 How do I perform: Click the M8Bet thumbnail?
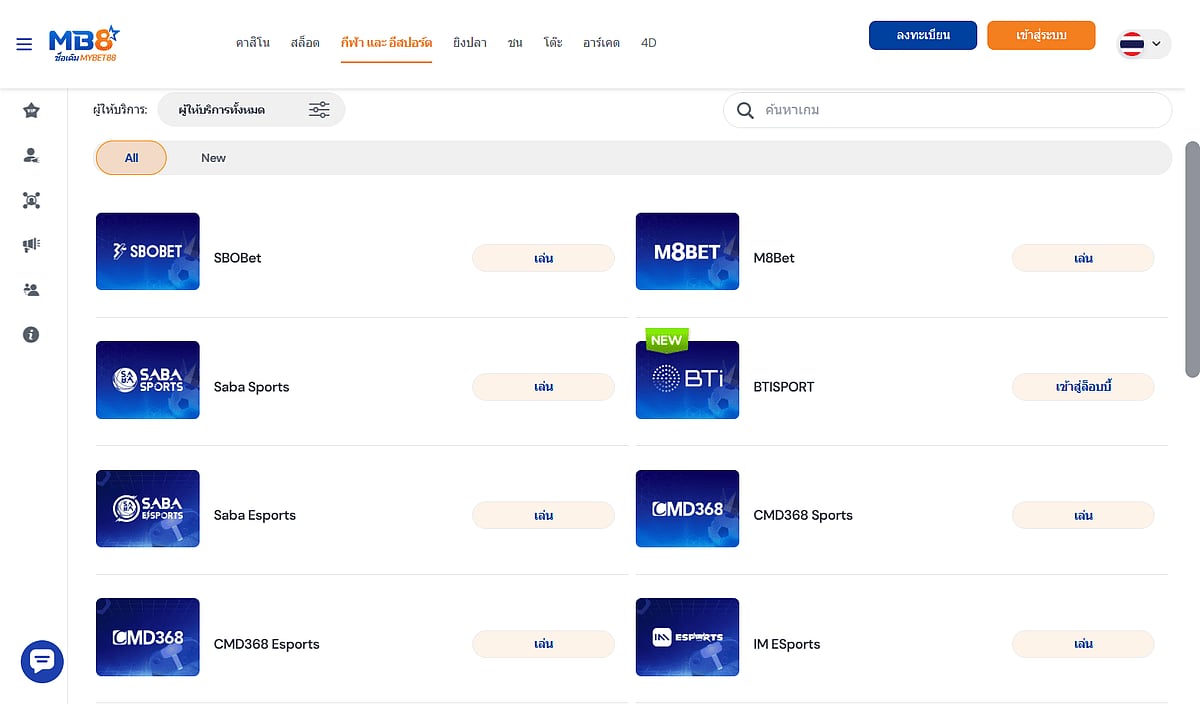click(688, 251)
